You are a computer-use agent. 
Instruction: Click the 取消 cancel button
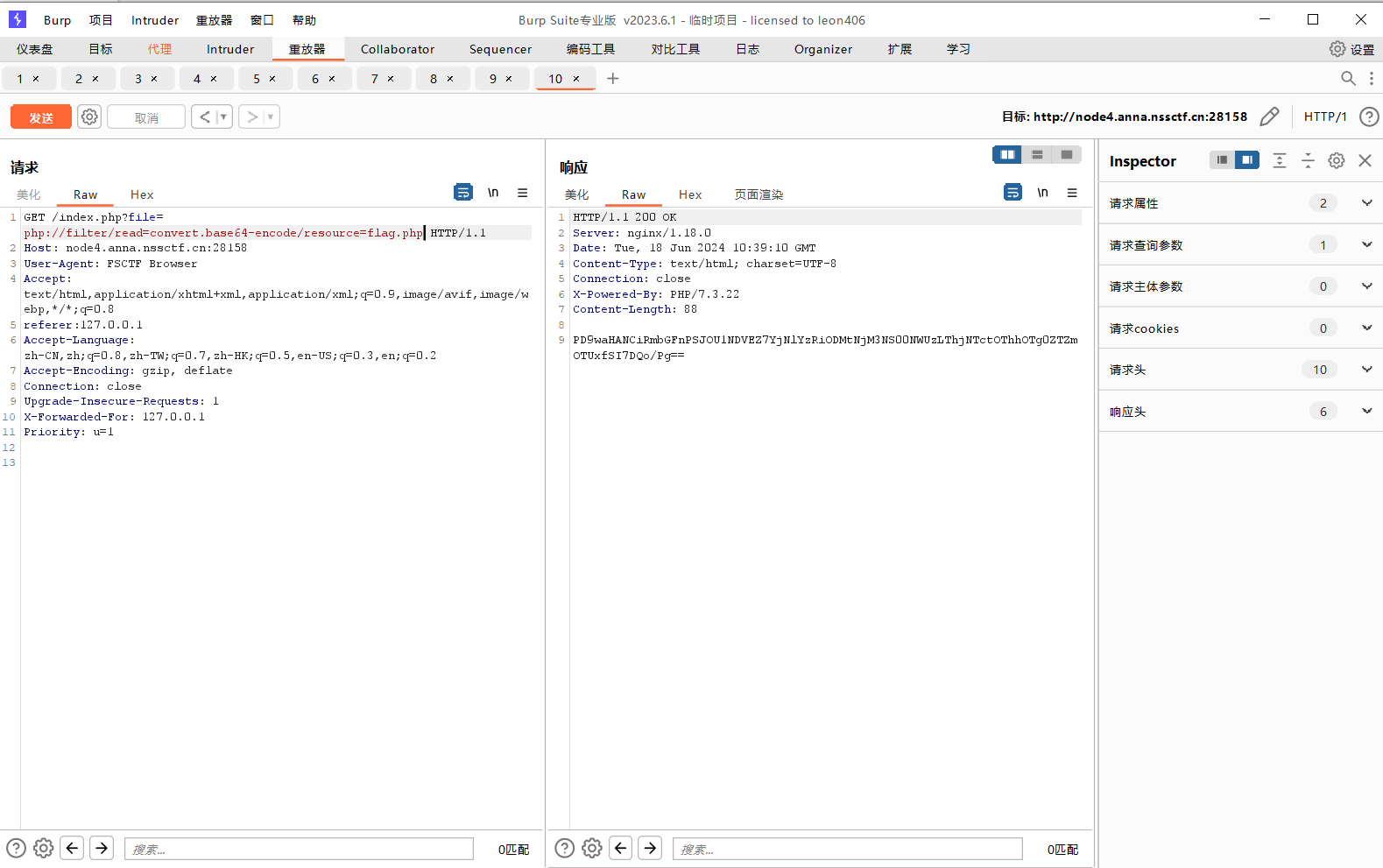coord(146,117)
